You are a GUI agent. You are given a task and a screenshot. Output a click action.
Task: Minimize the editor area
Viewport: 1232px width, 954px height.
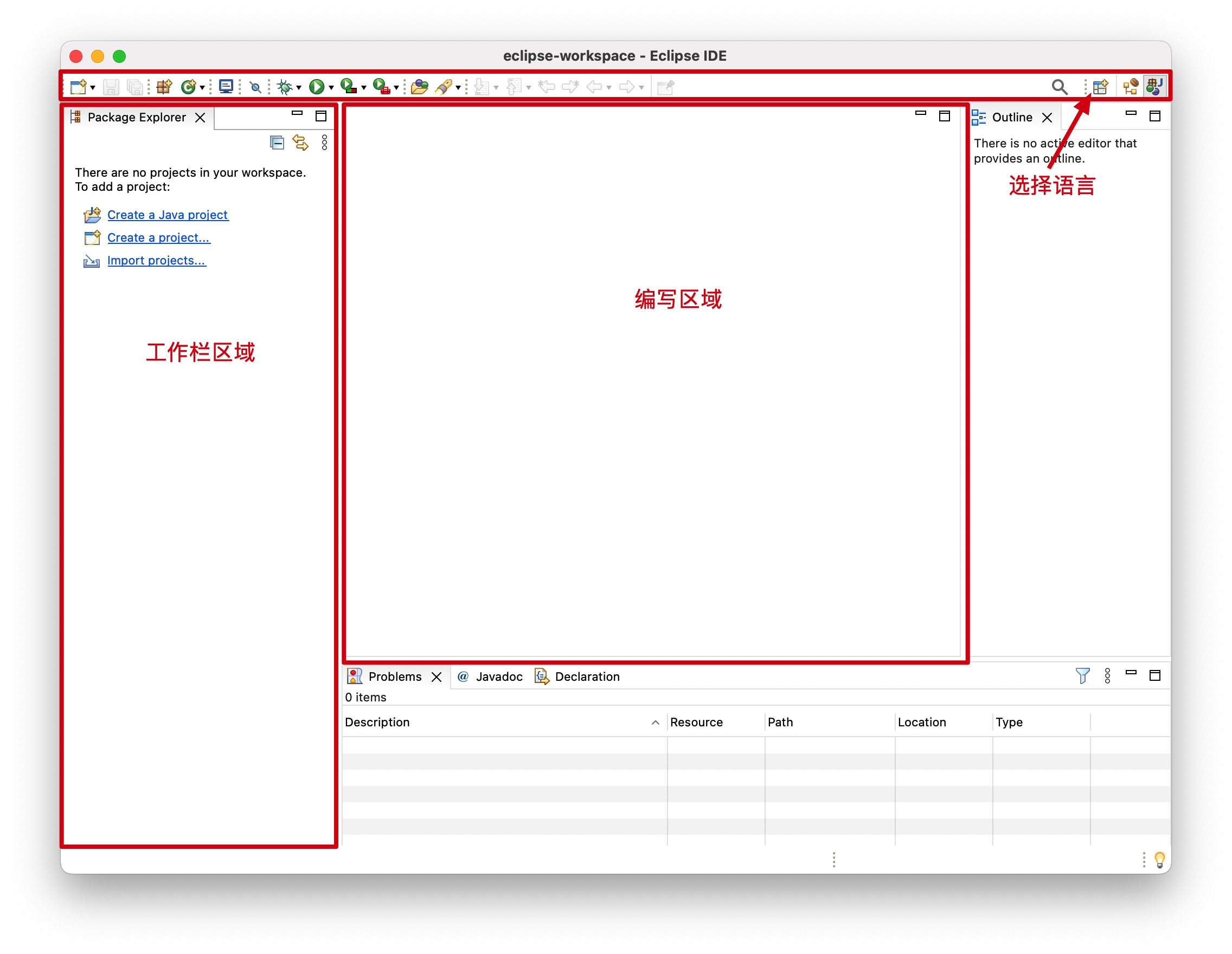point(921,113)
